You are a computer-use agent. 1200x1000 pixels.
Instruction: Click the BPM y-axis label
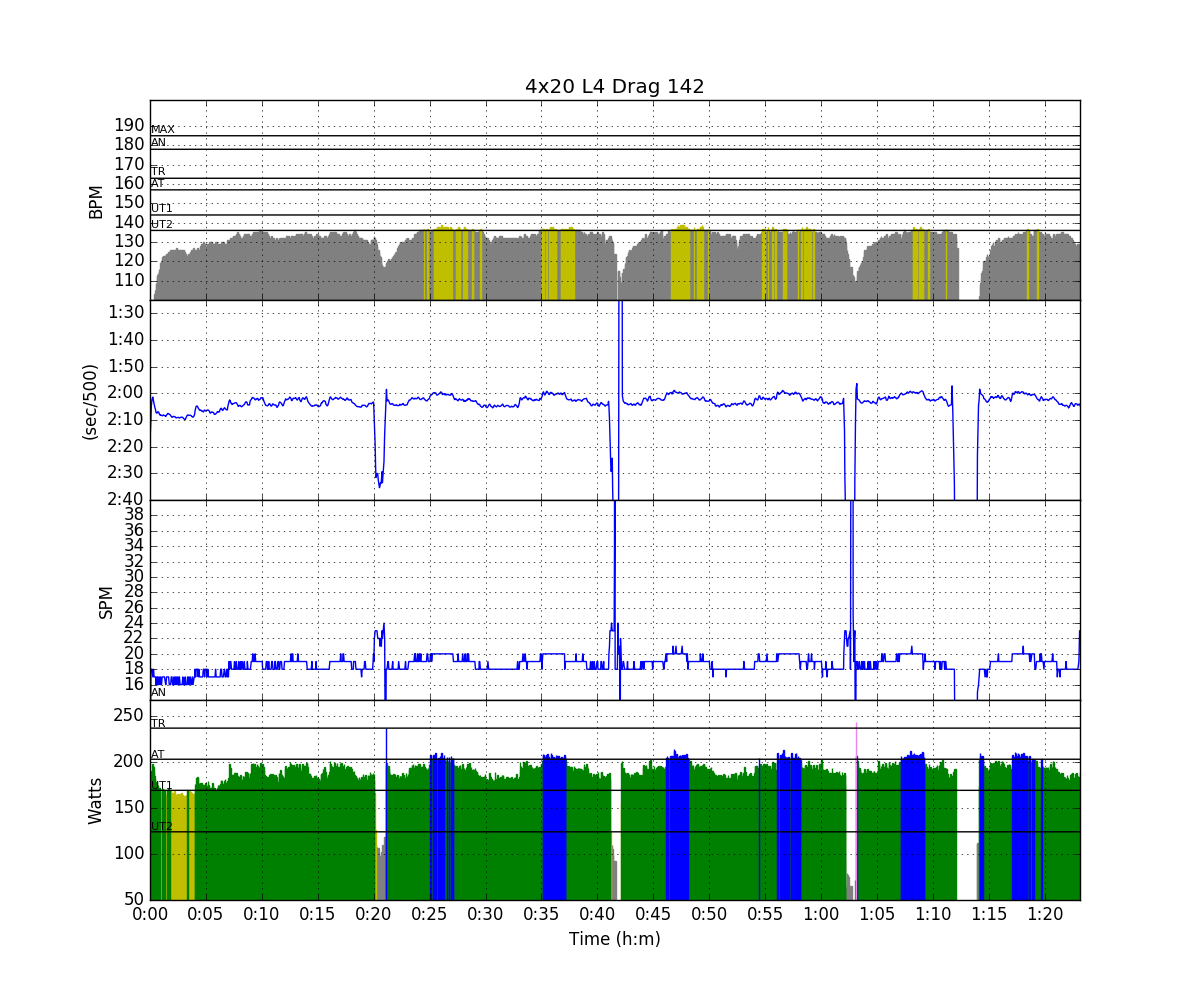tap(96, 200)
